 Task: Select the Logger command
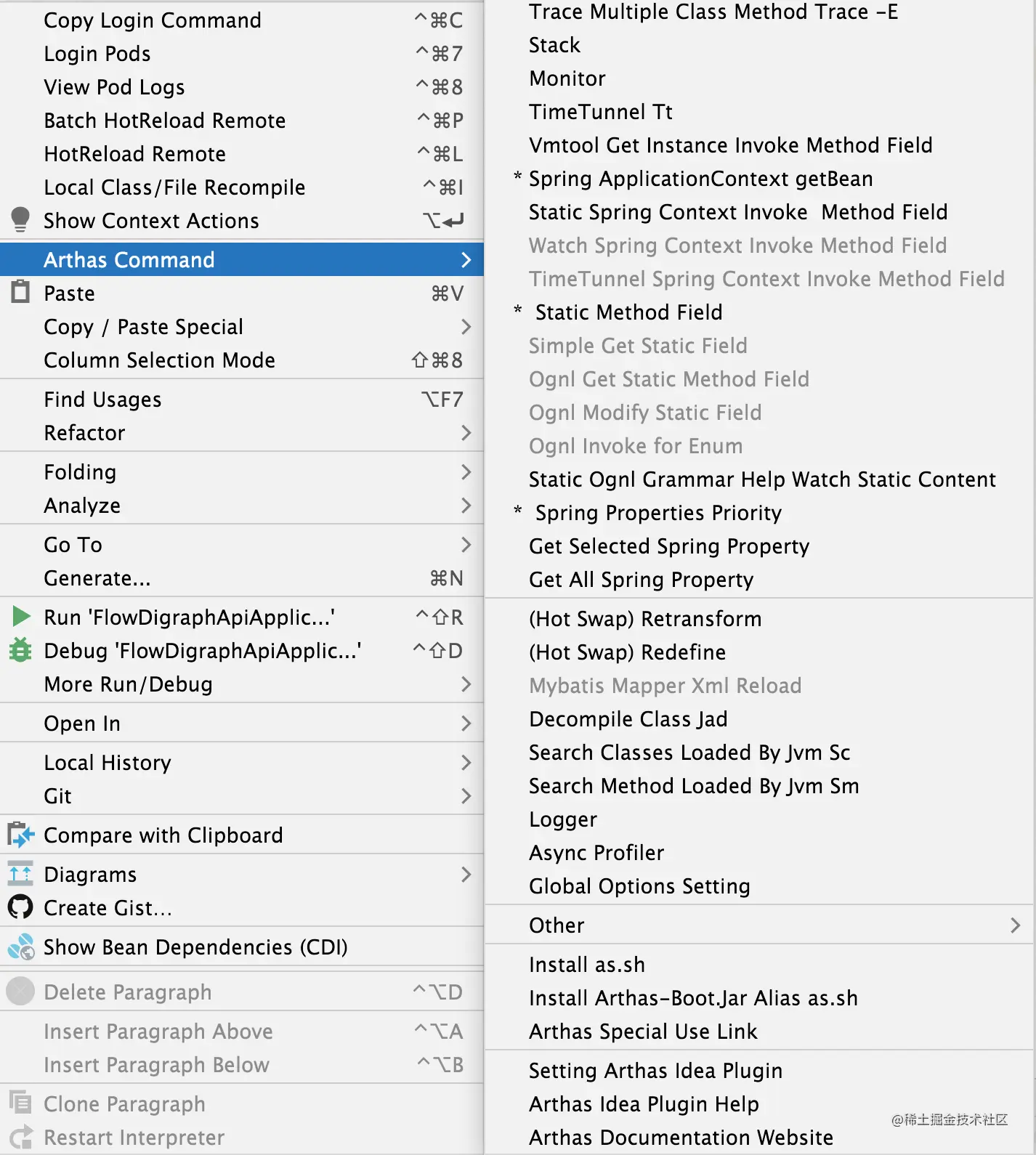pyautogui.click(x=759, y=819)
